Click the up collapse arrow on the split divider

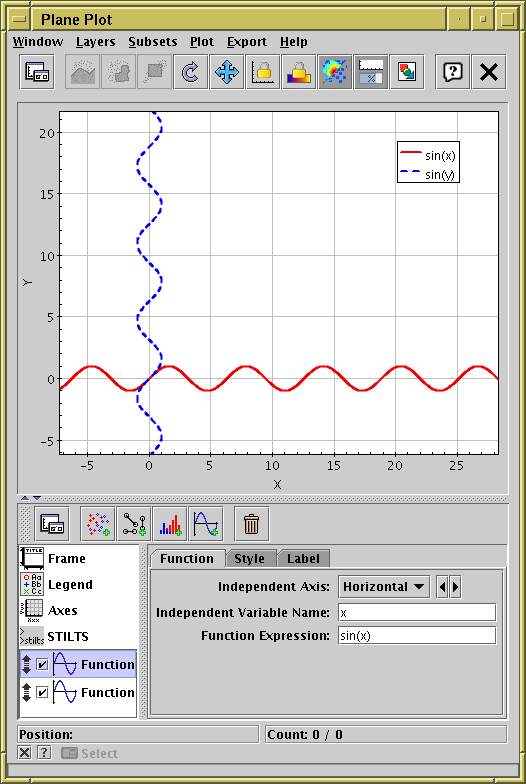click(24, 498)
